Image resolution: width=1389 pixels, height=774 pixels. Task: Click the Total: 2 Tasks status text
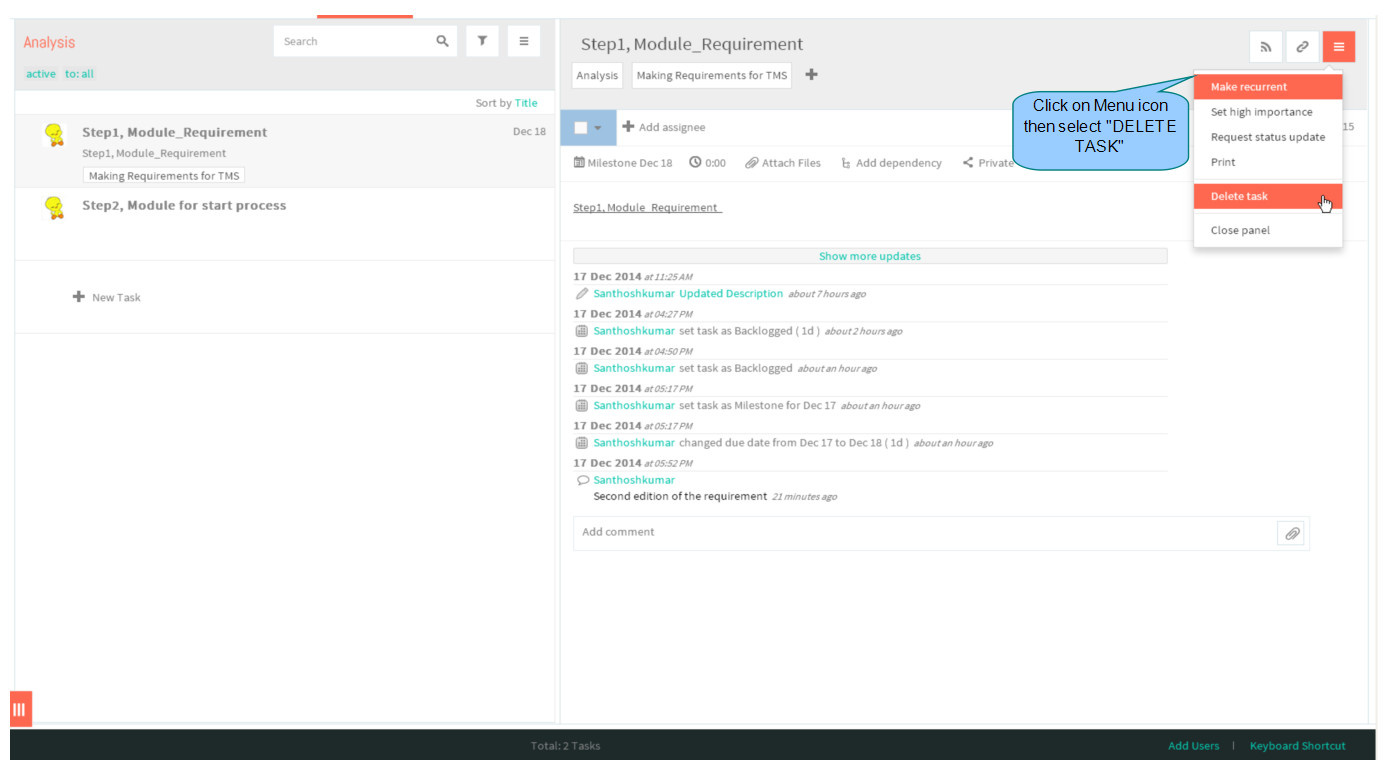[x=565, y=746]
